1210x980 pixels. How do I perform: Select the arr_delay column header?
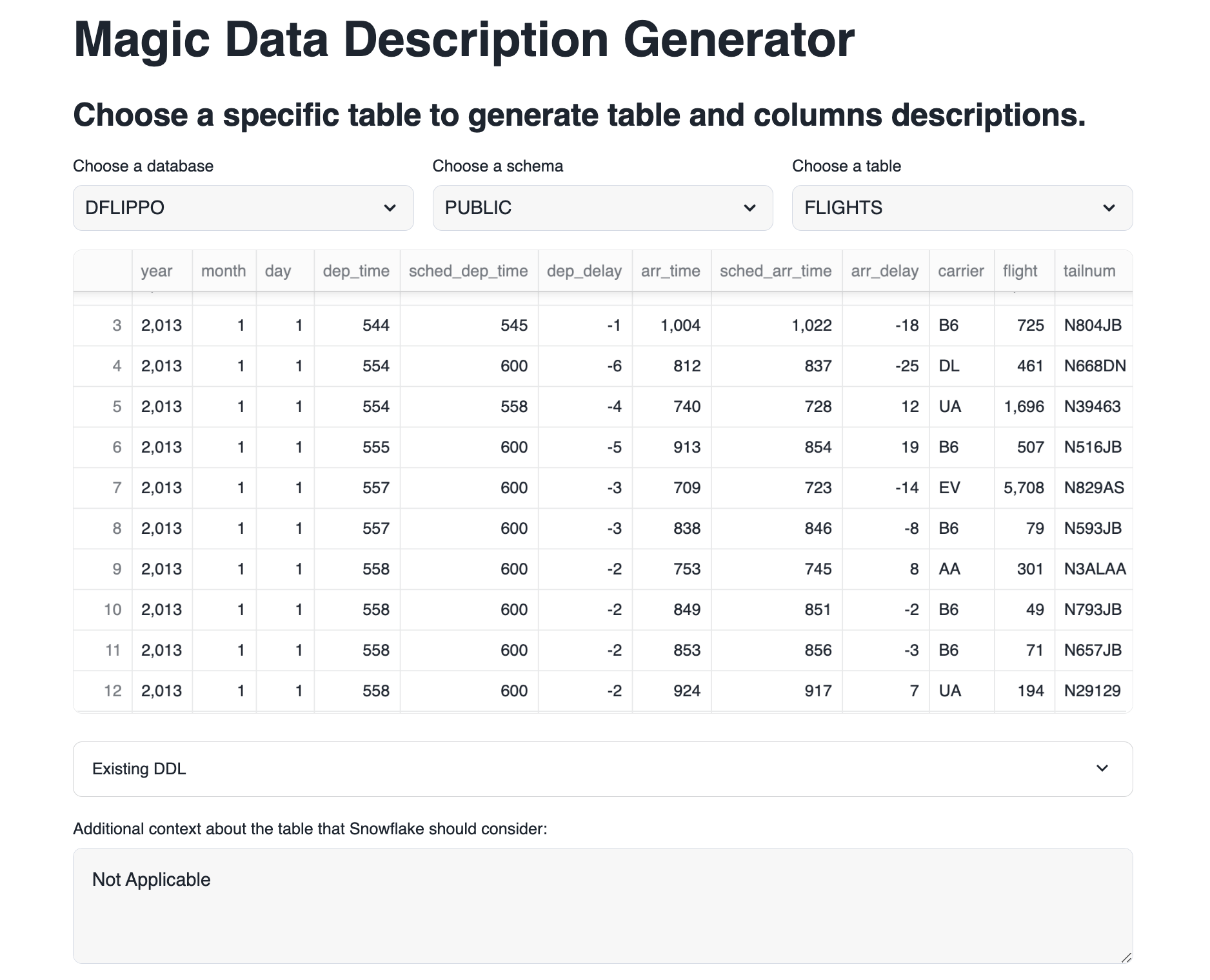[x=885, y=271]
